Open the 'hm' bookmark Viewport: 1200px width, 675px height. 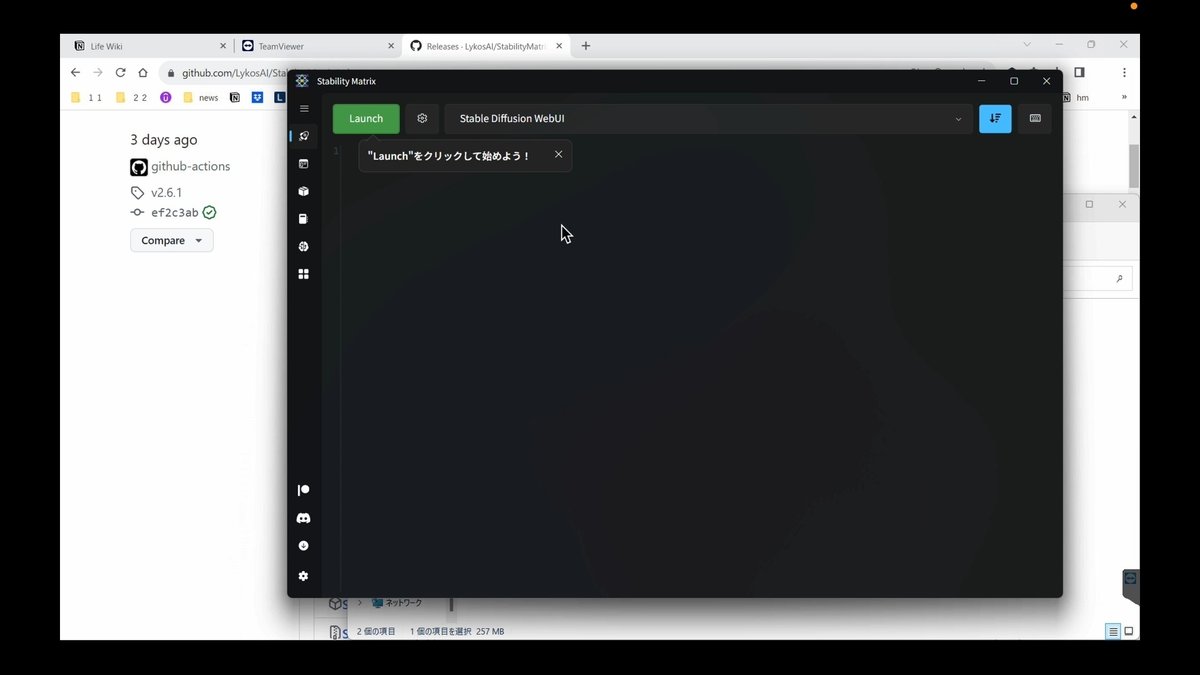pos(1076,97)
